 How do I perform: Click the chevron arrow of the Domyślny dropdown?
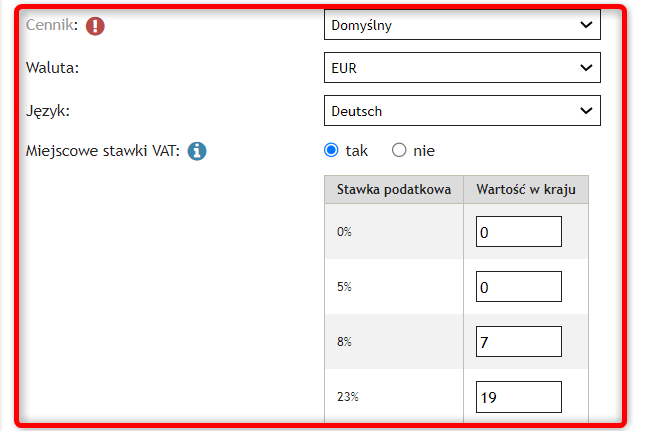586,25
